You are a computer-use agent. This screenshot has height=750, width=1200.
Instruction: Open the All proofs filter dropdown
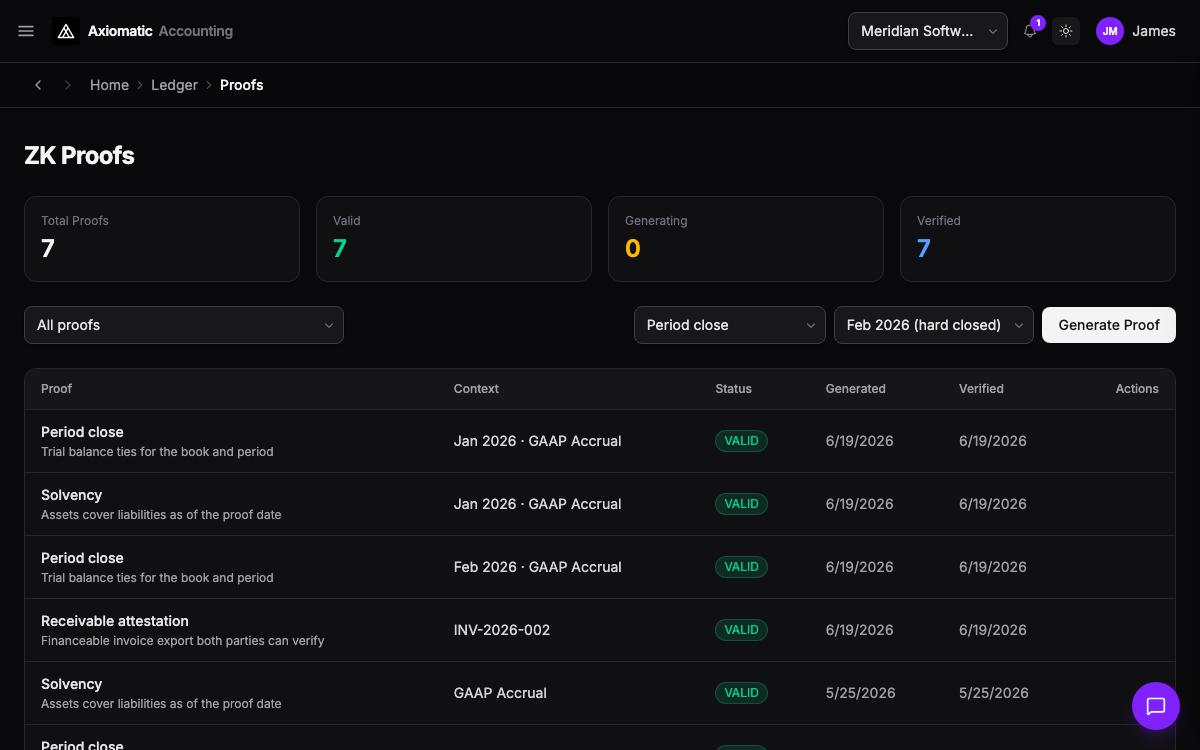tap(184, 325)
